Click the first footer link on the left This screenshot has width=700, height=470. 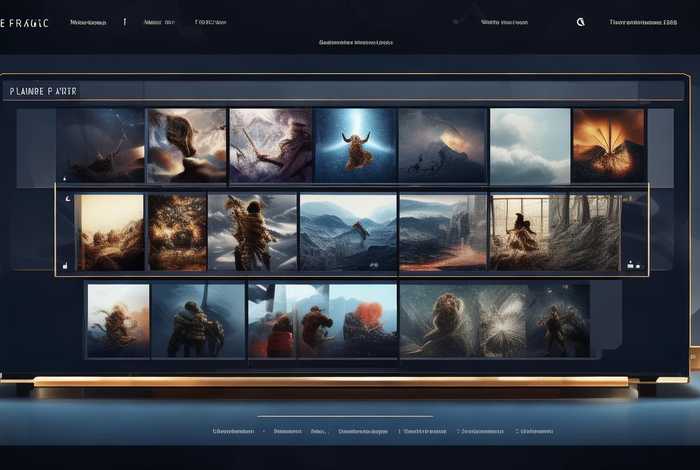[231, 431]
